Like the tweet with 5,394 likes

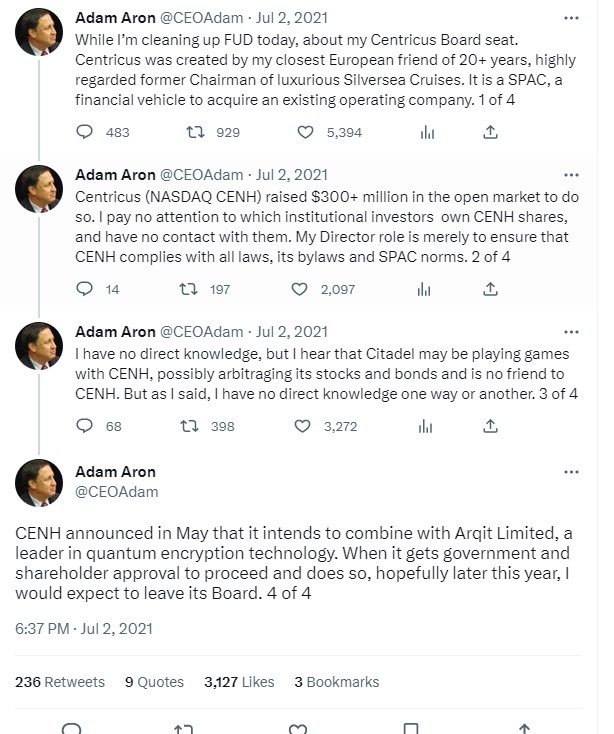[306, 132]
